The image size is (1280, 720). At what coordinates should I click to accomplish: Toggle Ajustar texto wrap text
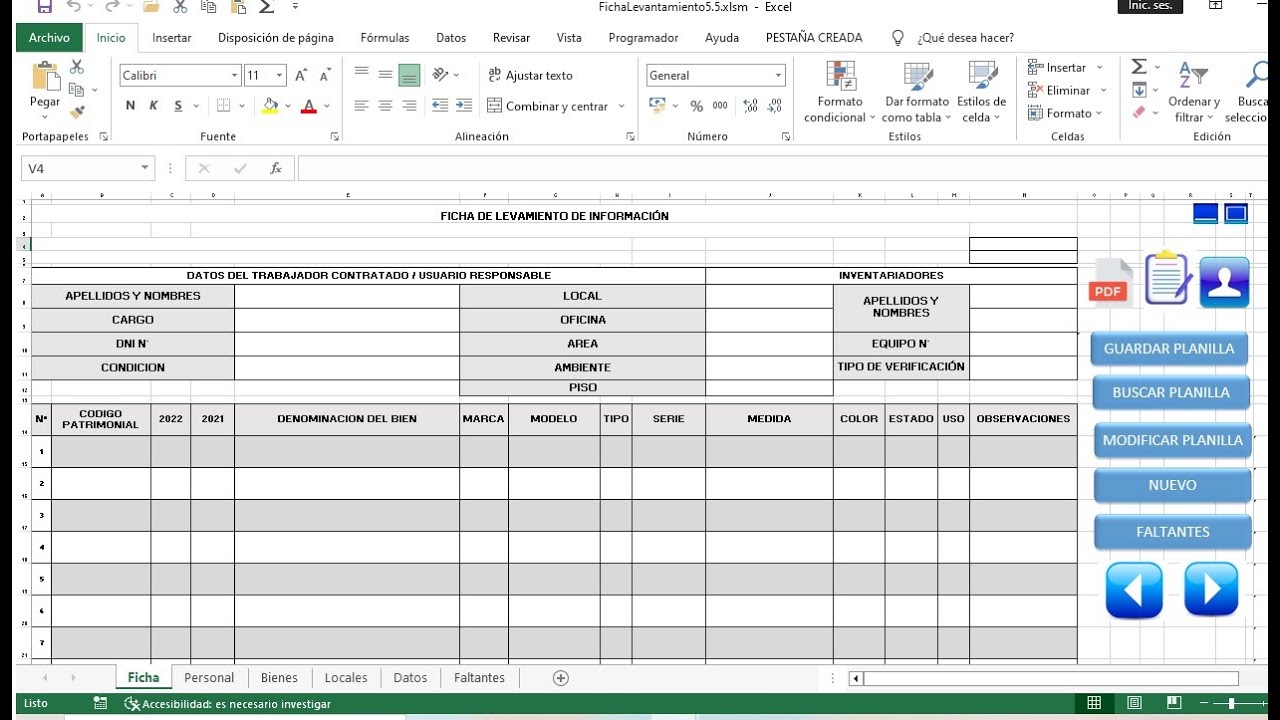click(530, 75)
